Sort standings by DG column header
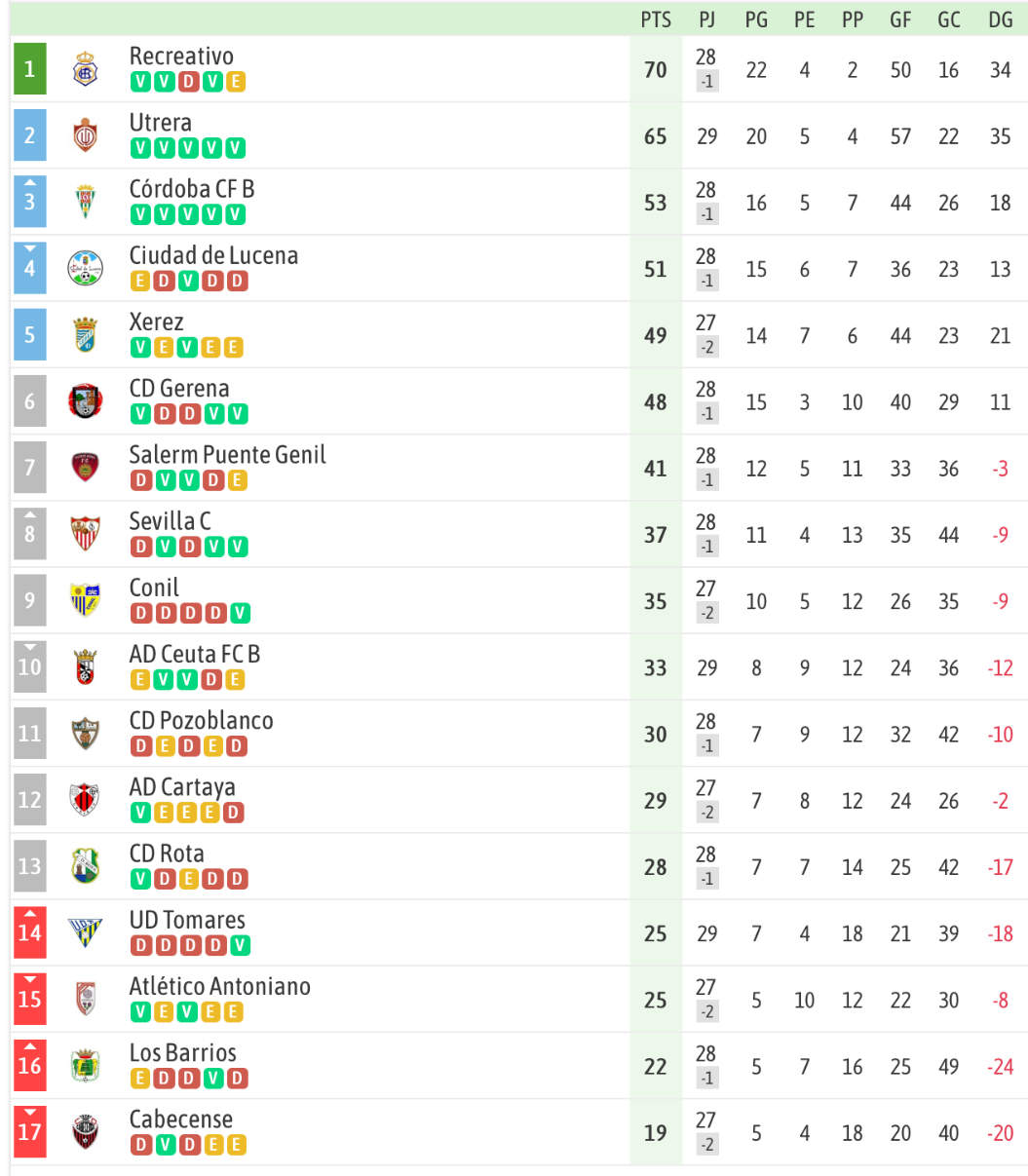The width and height of the screenshot is (1028, 1176). pos(1001,19)
